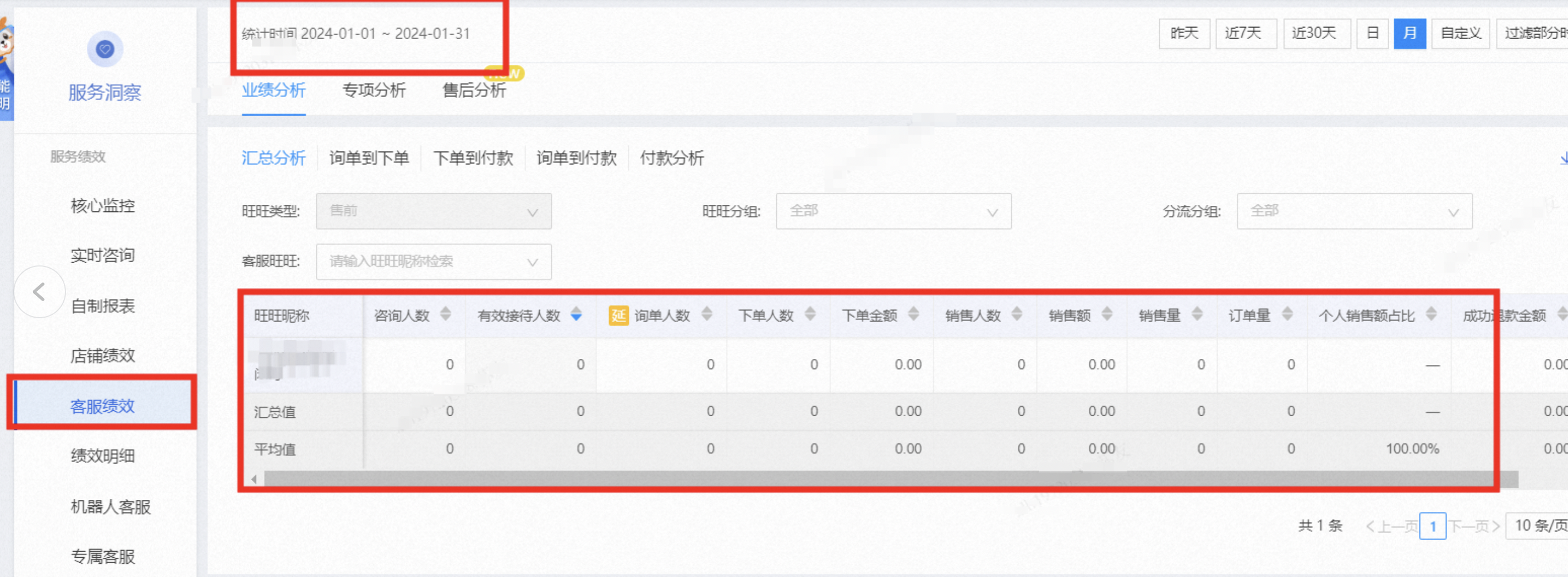Open the 10 条/页 page size dropdown
Viewport: 1568px width, 577px height.
click(1537, 526)
